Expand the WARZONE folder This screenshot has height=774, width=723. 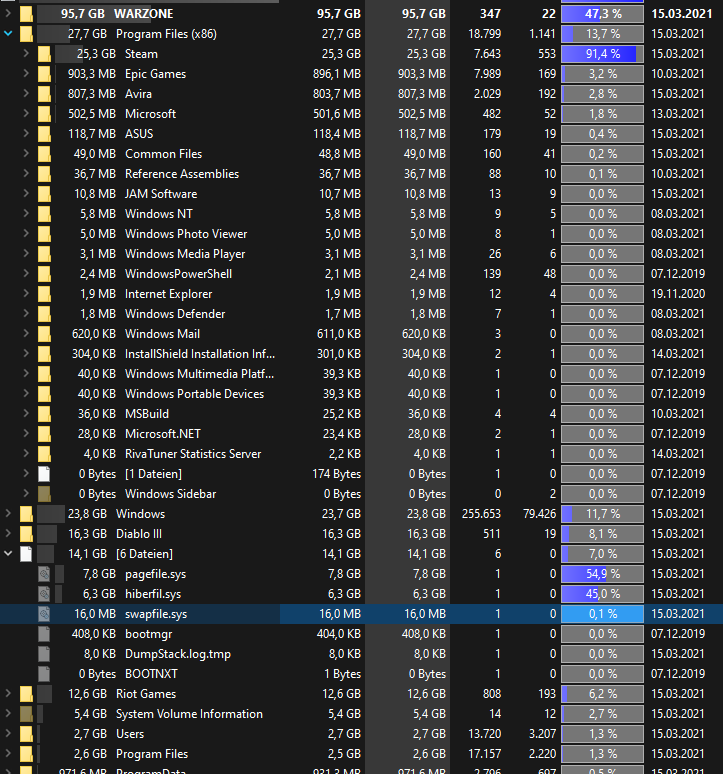[8, 14]
